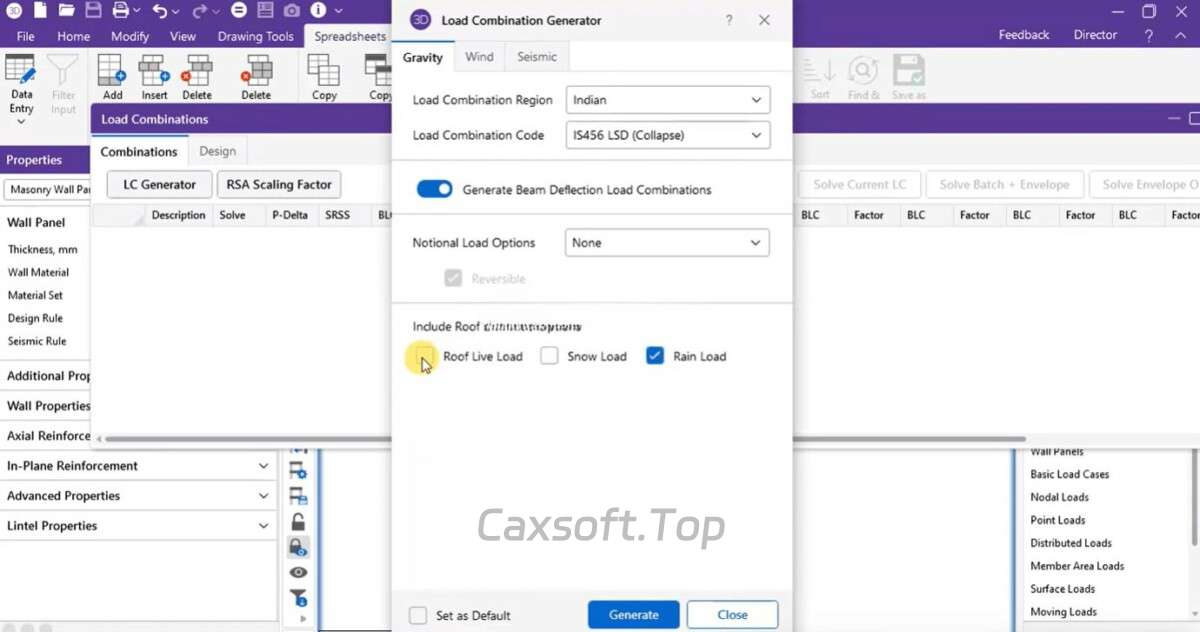Click the RSA Scaling Factor button
The image size is (1200, 632).
pos(279,184)
